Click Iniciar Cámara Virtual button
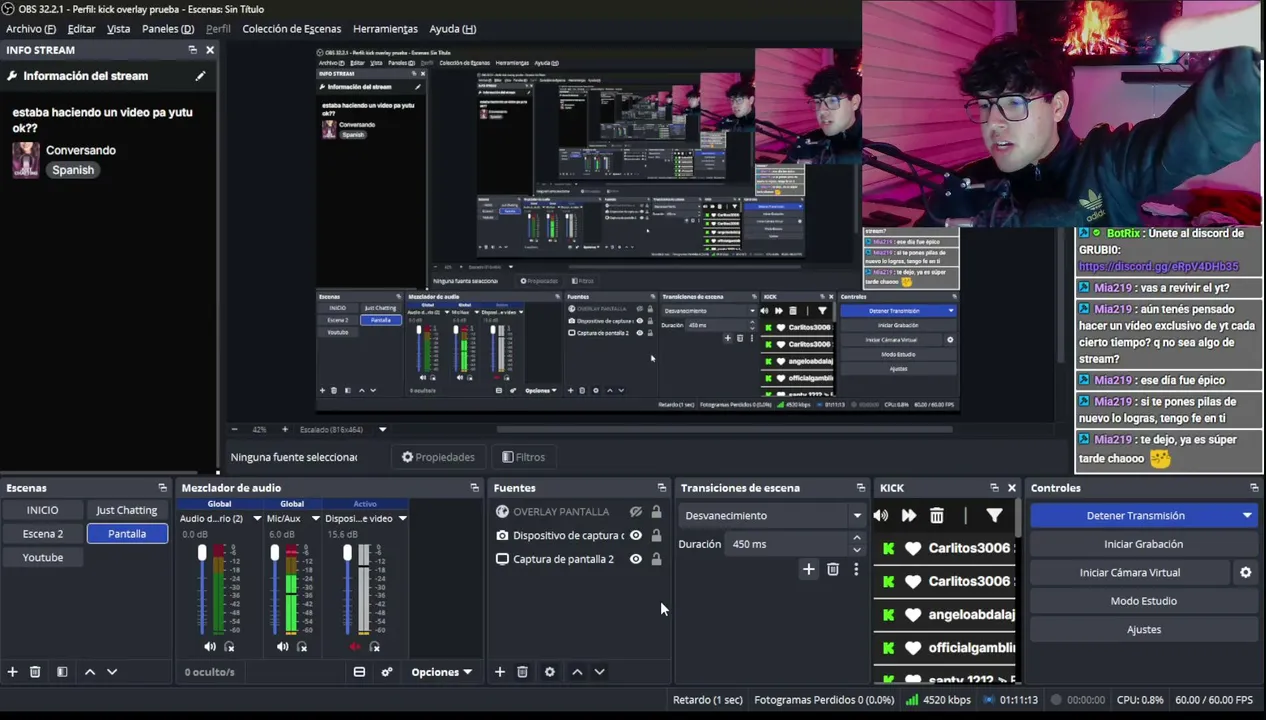This screenshot has width=1266, height=720. 1130,573
